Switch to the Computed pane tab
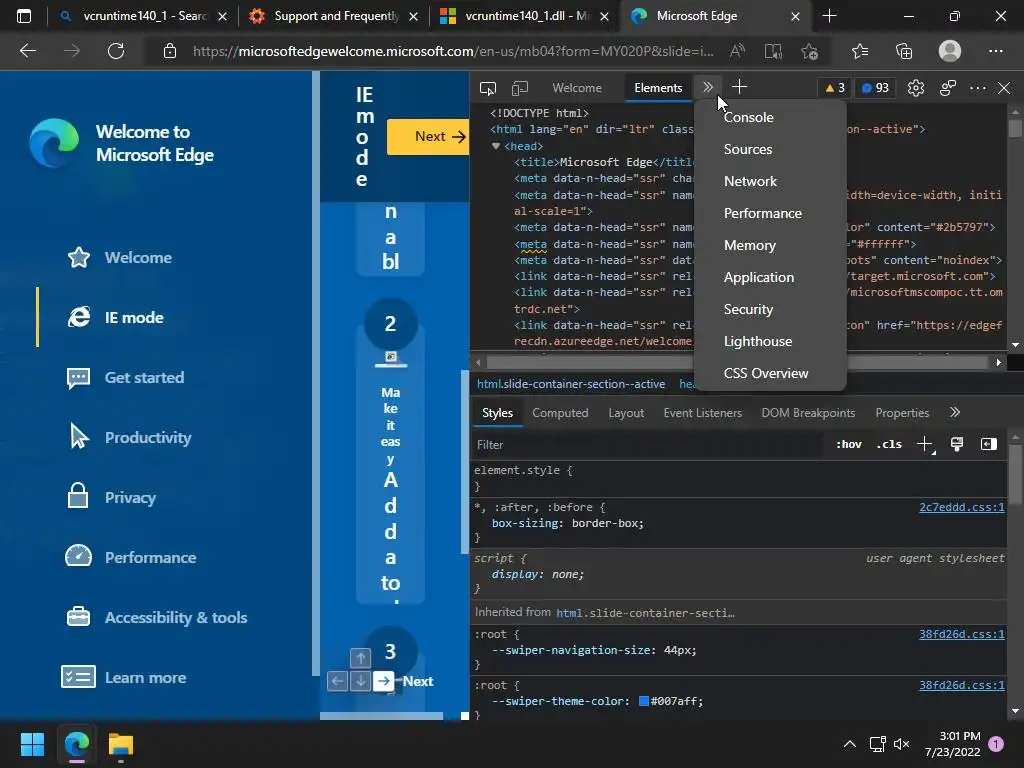 point(560,413)
